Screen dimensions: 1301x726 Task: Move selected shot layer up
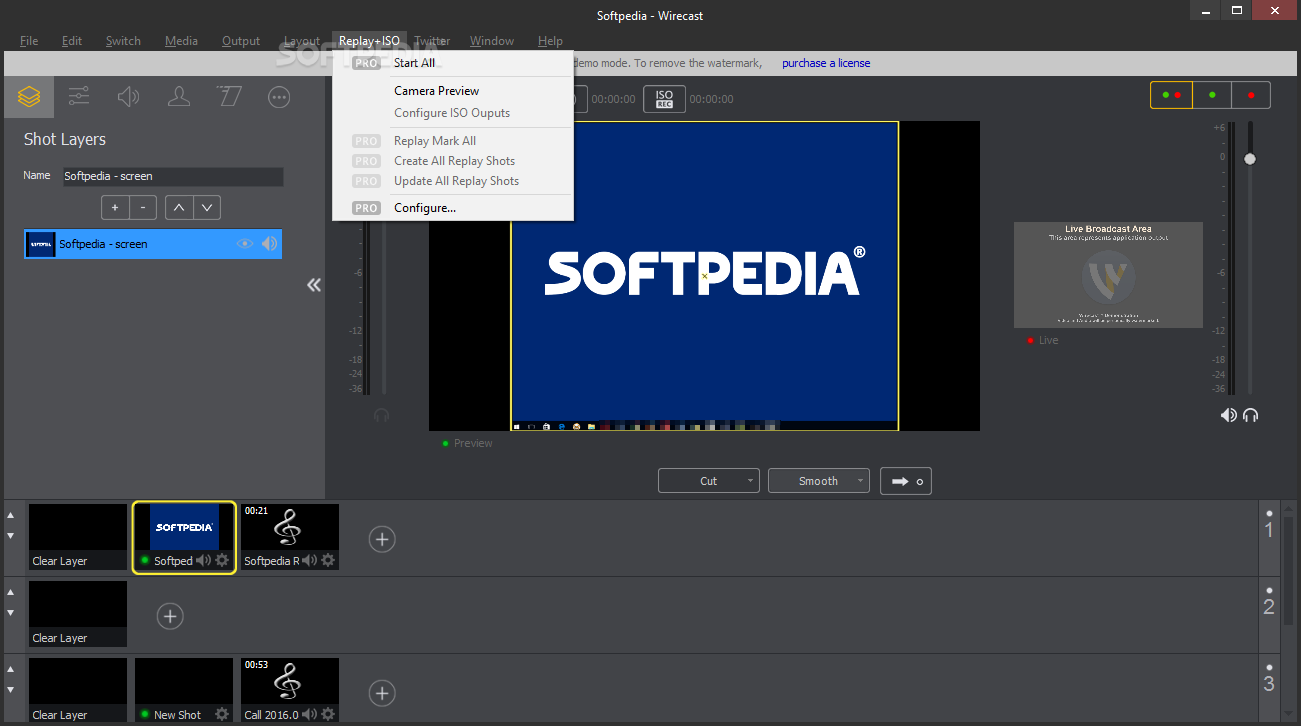pyautogui.click(x=178, y=208)
